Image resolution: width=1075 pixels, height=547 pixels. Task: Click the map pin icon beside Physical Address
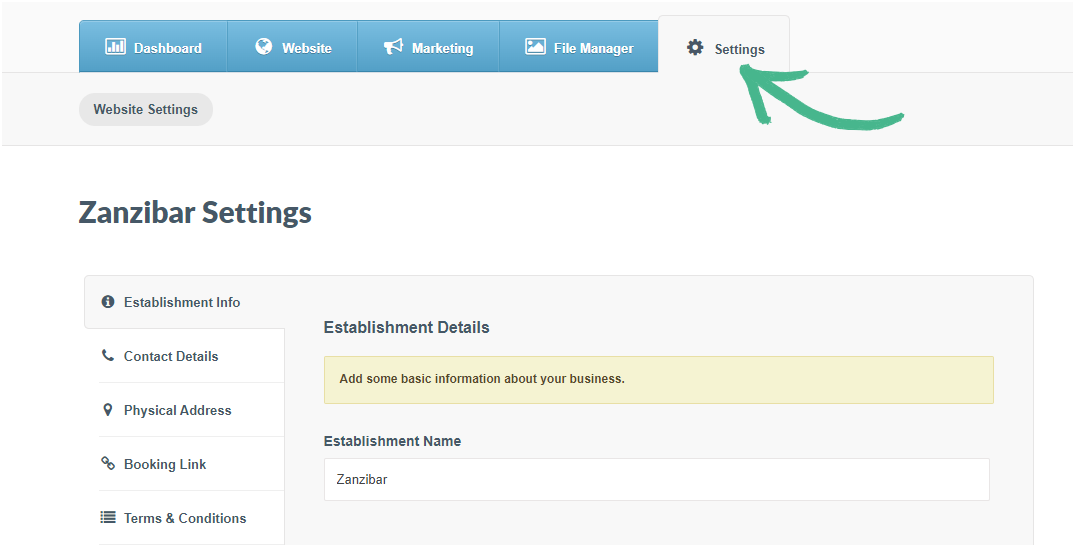[108, 410]
